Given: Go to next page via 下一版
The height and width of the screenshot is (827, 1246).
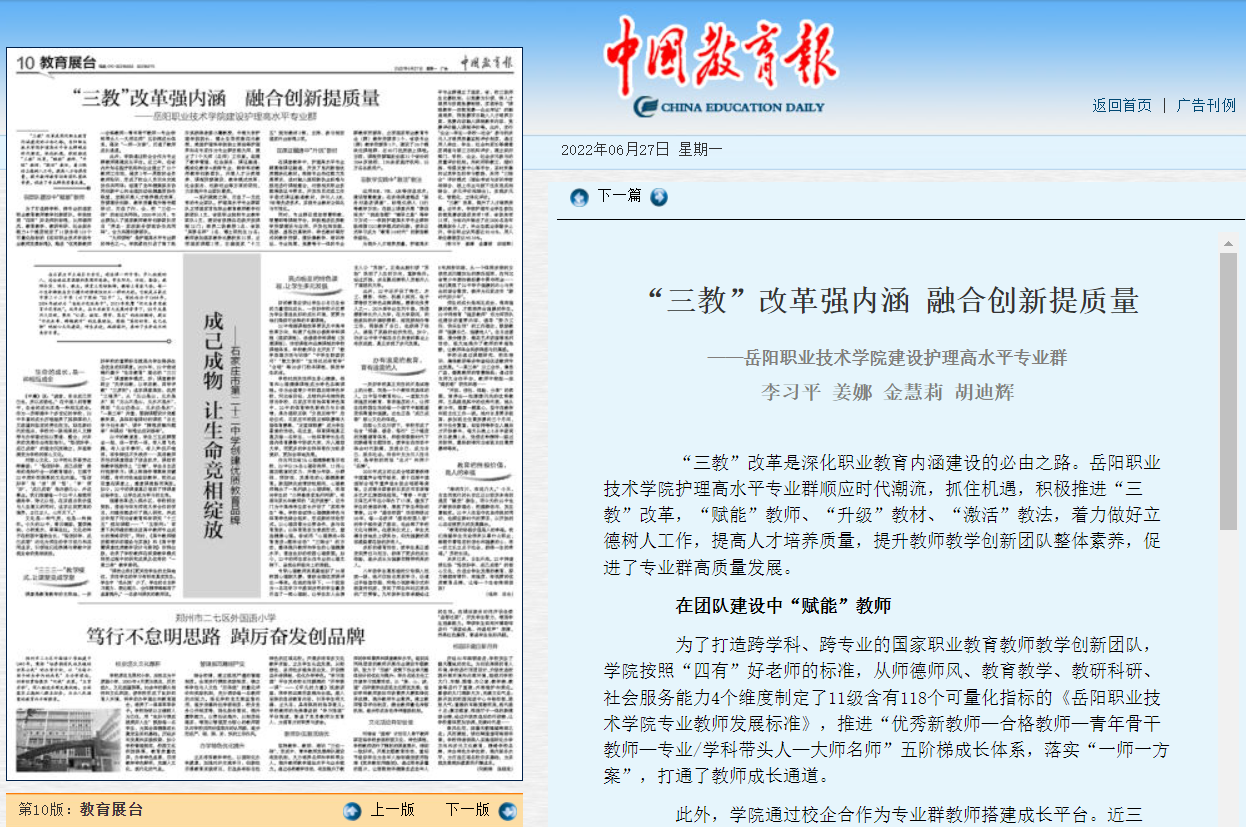Looking at the screenshot, I should pos(468,810).
